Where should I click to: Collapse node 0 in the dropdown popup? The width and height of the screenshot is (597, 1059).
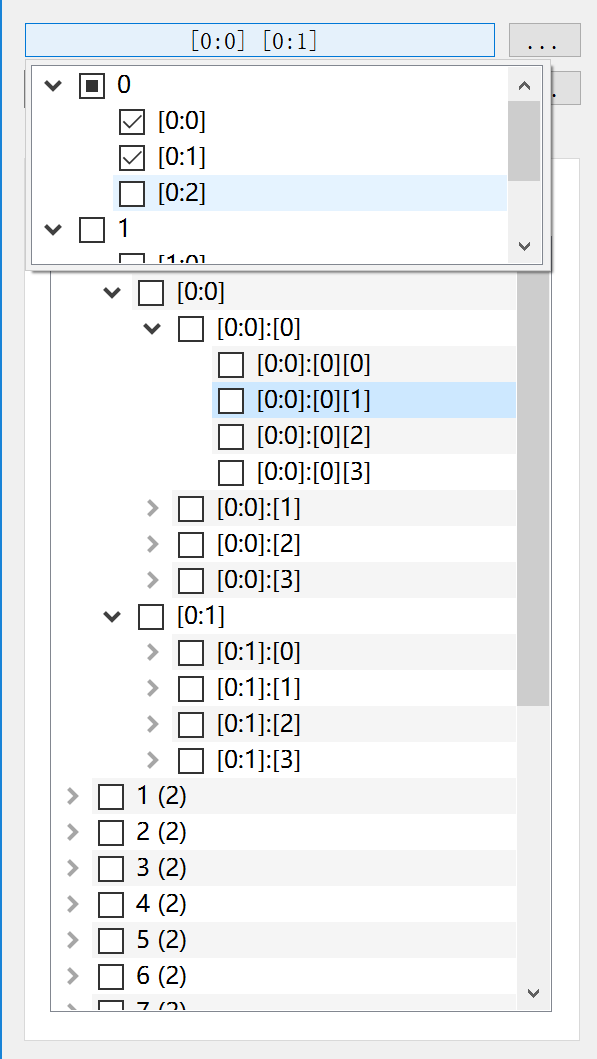[52, 85]
